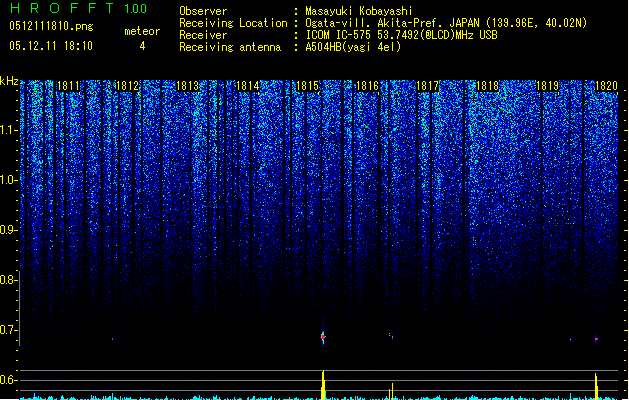Viewport: 629px width, 400px height.
Task: Click the faint meteor echo after 1816
Action: pyautogui.click(x=391, y=336)
